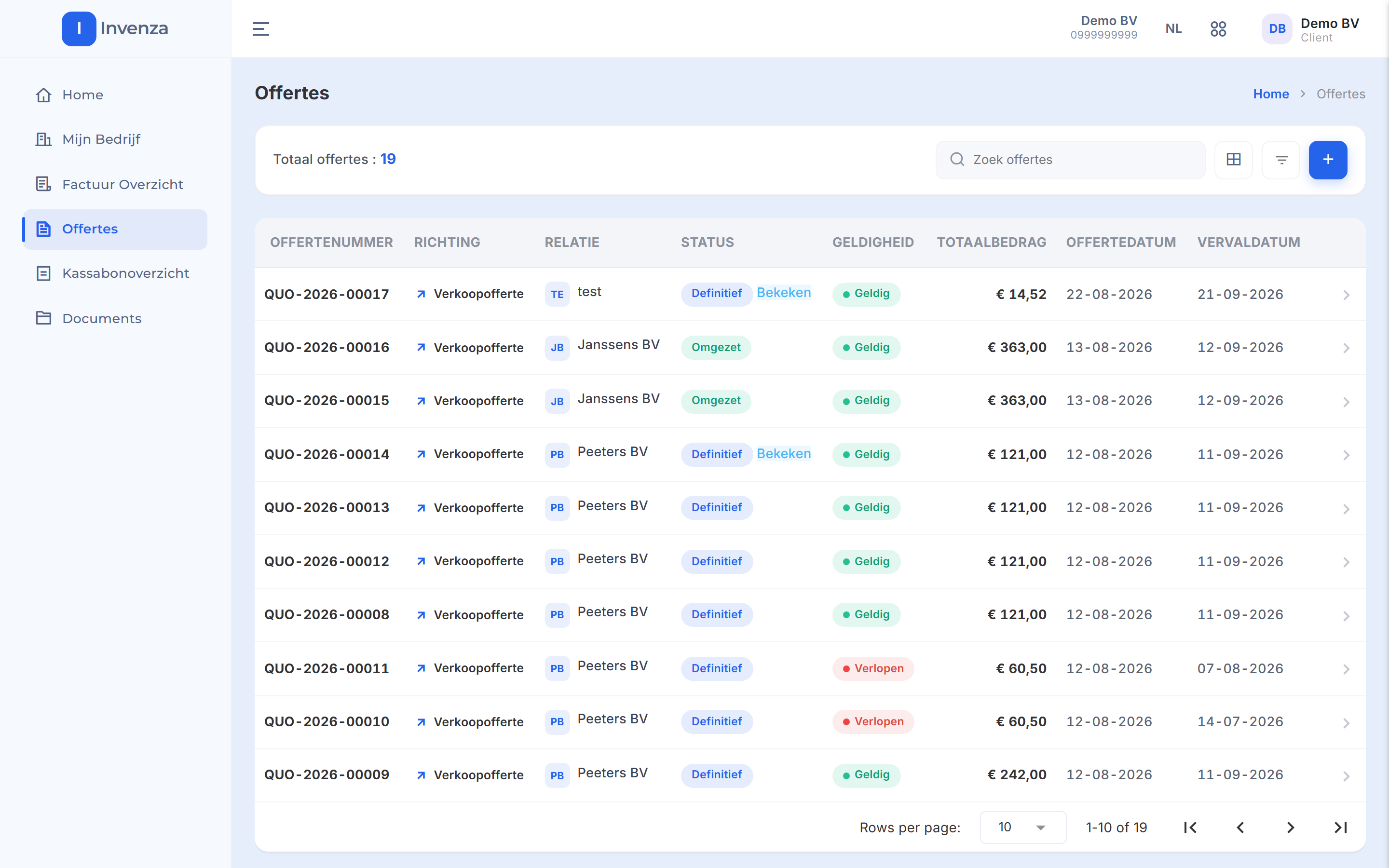
Task: Go to Mijn Bedrijf in sidebar
Action: (115, 139)
